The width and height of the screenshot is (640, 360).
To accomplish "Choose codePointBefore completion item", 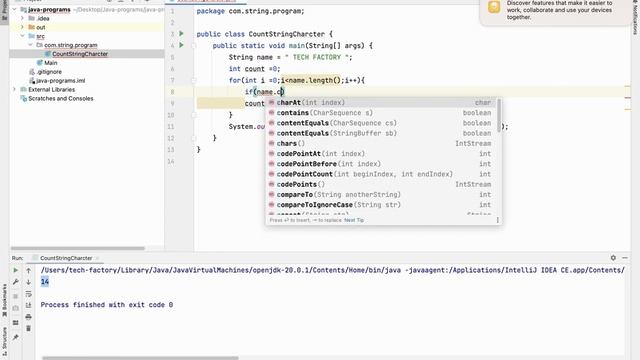I will coord(381,164).
